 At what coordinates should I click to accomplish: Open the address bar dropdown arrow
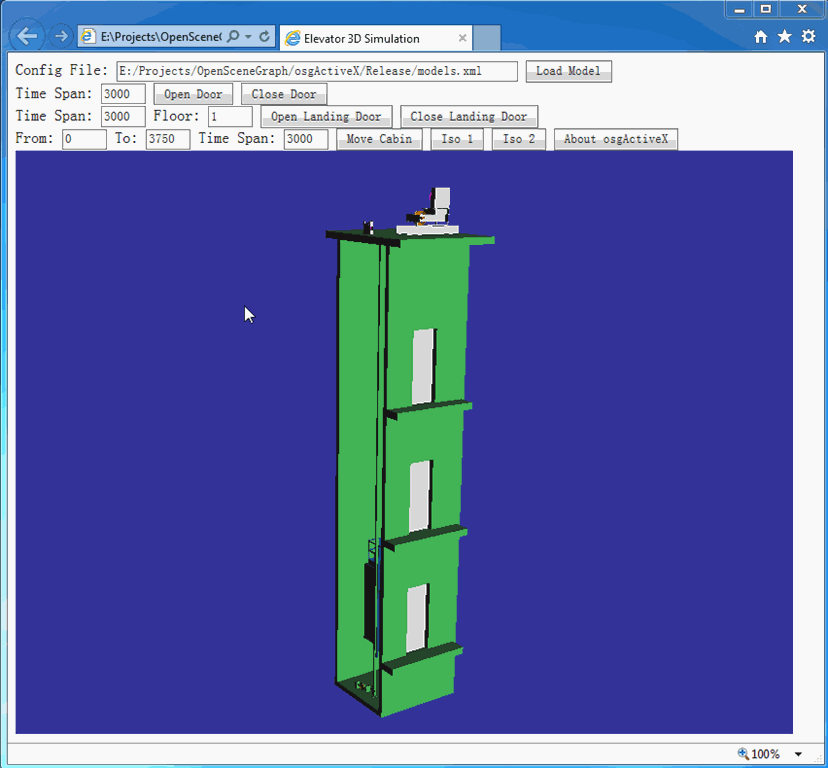[248, 36]
